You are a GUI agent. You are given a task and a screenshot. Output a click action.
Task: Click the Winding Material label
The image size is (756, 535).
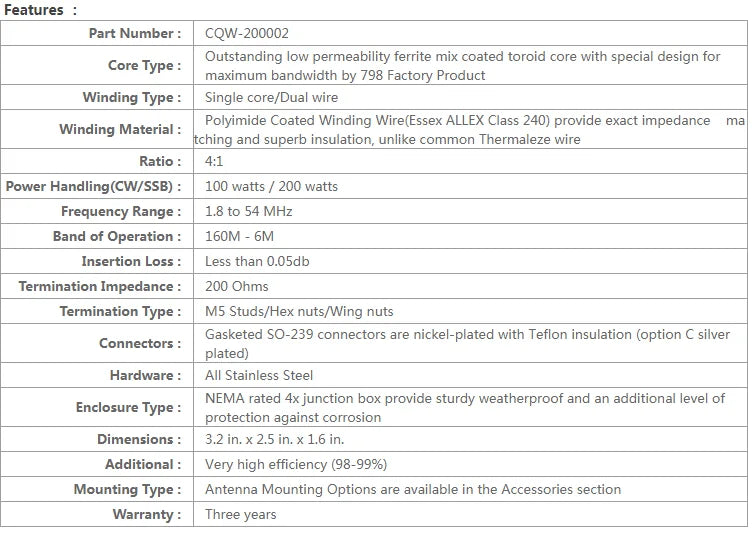pyautogui.click(x=120, y=129)
